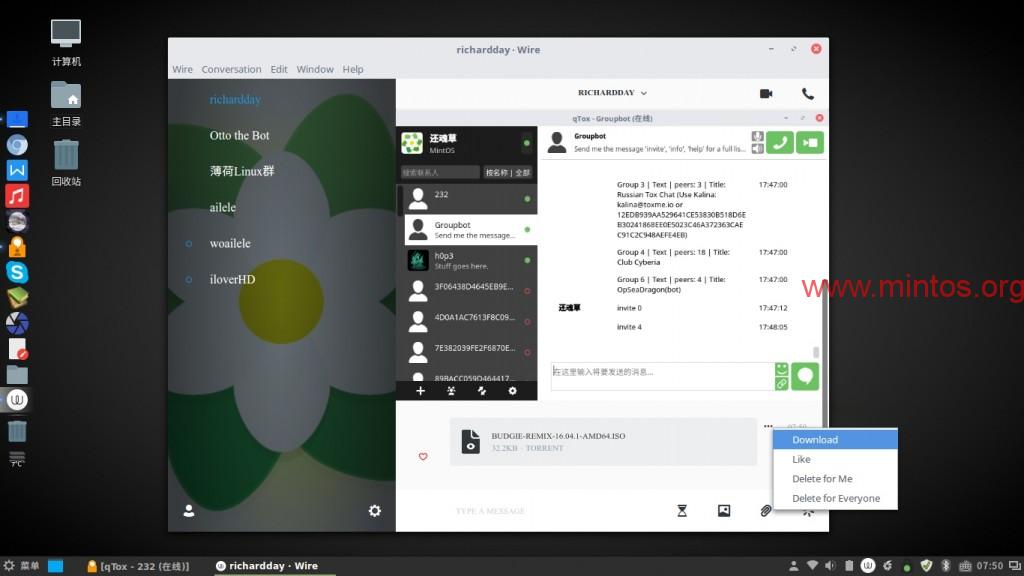Open the Conversation menu
Viewport: 1024px width, 576px height.
click(231, 69)
